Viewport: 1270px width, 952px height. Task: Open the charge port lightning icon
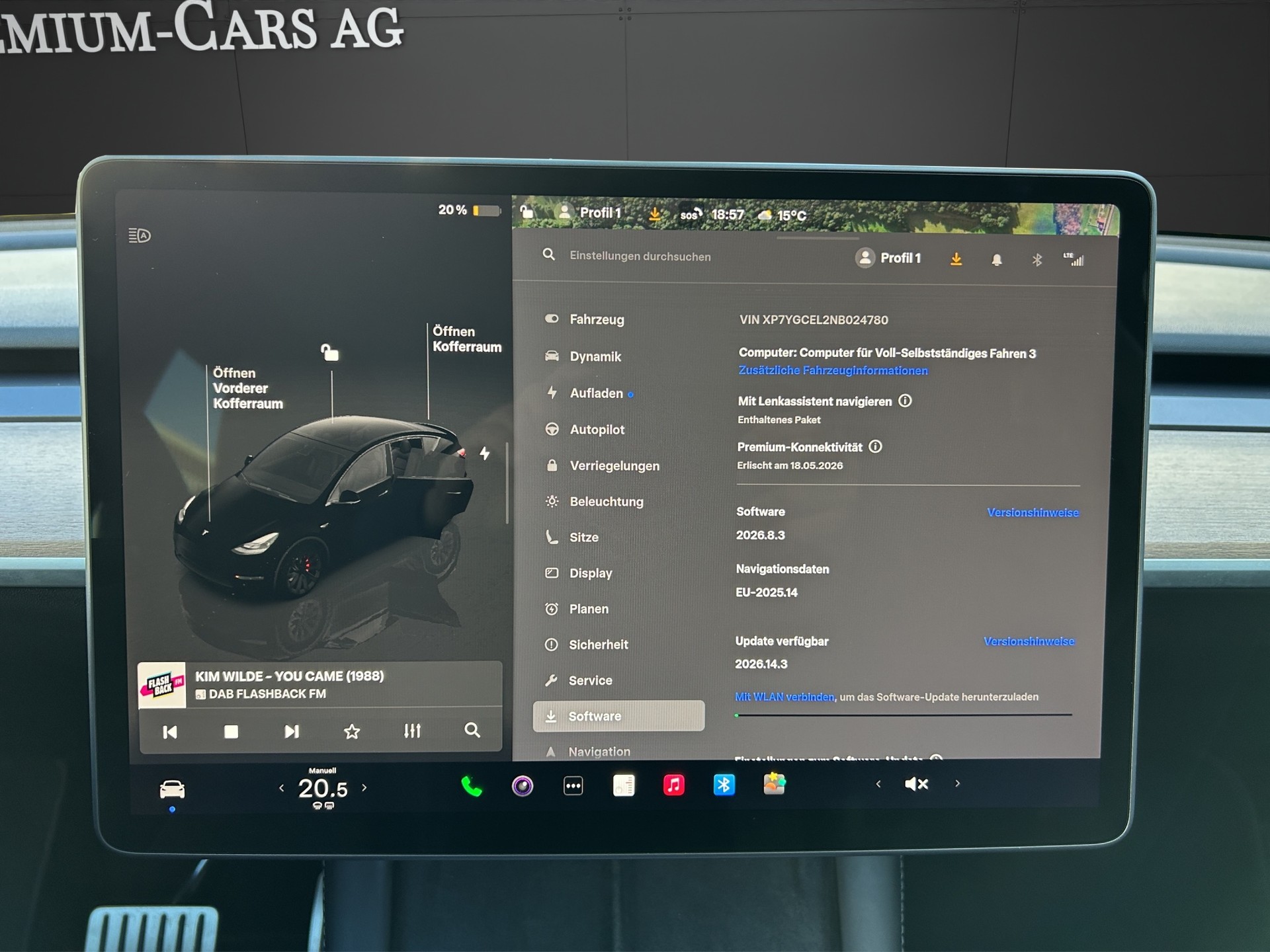pos(485,453)
